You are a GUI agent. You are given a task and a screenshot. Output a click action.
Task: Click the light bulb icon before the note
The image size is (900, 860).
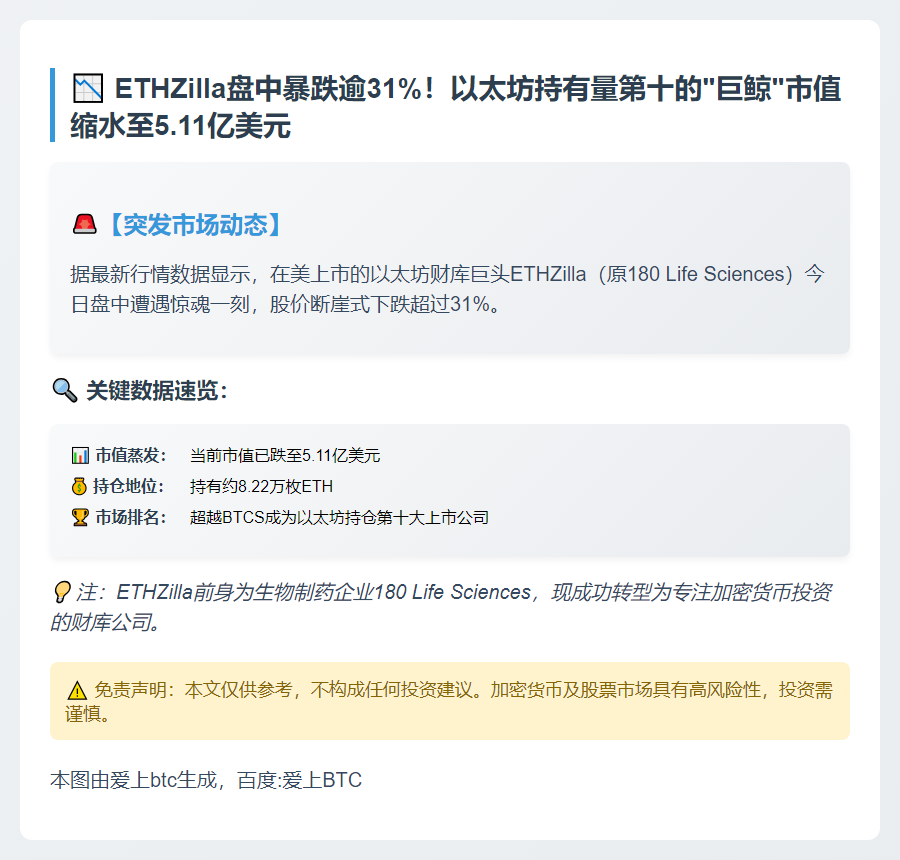61,593
